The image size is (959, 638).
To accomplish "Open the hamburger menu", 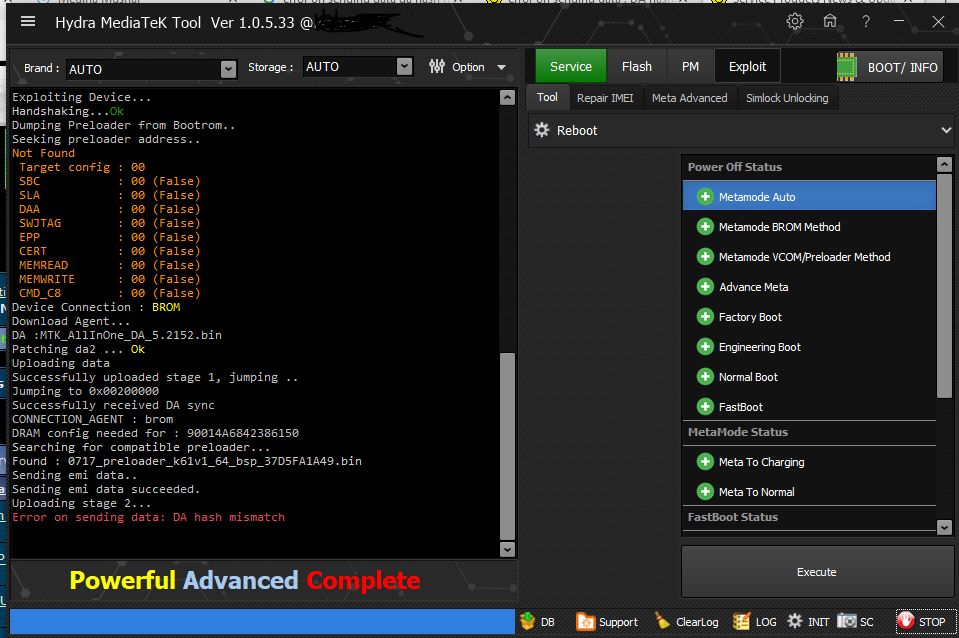I will coord(28,22).
